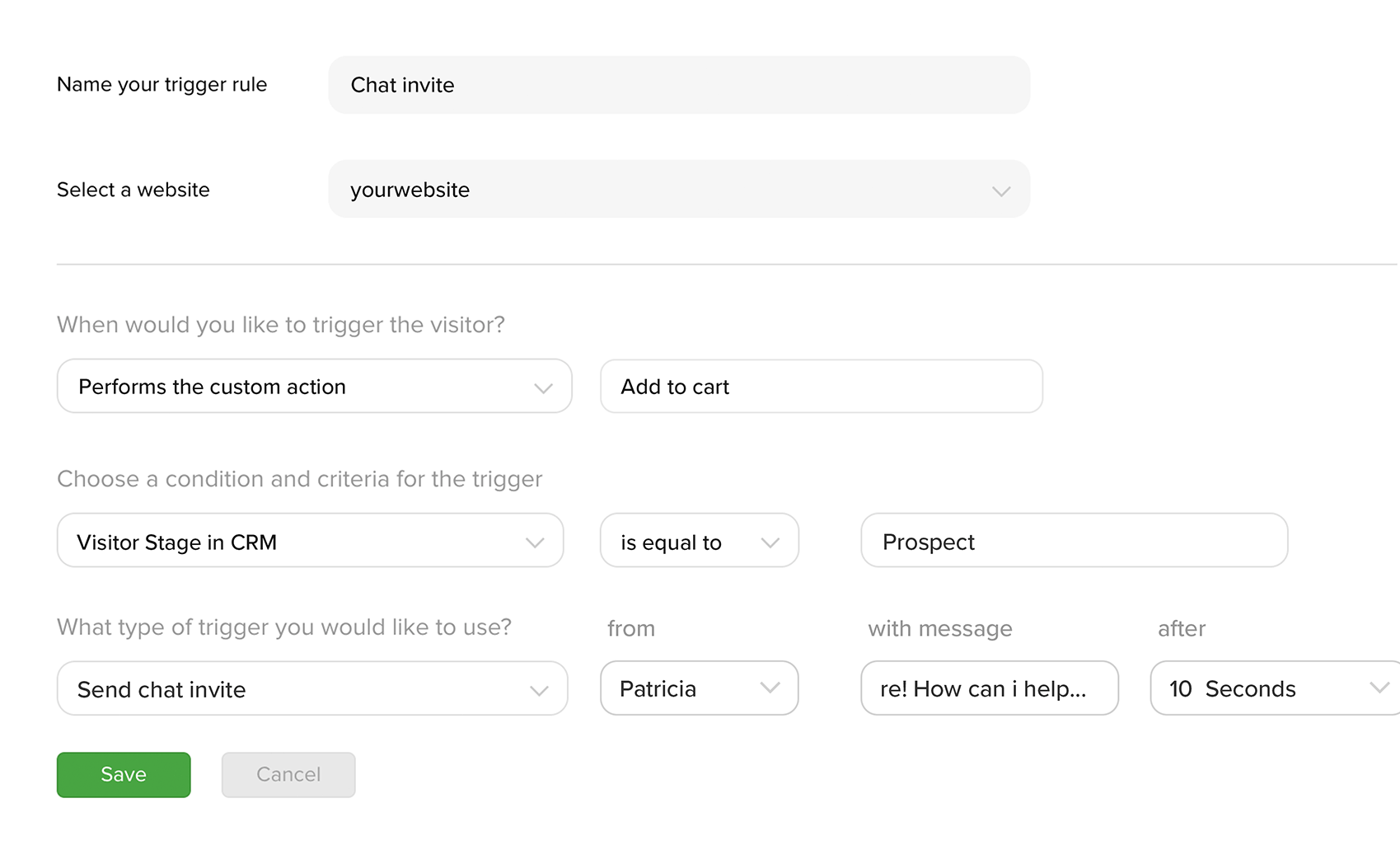Click the chevron arrow on Send chat invite
The image size is (1400, 850).
click(539, 690)
